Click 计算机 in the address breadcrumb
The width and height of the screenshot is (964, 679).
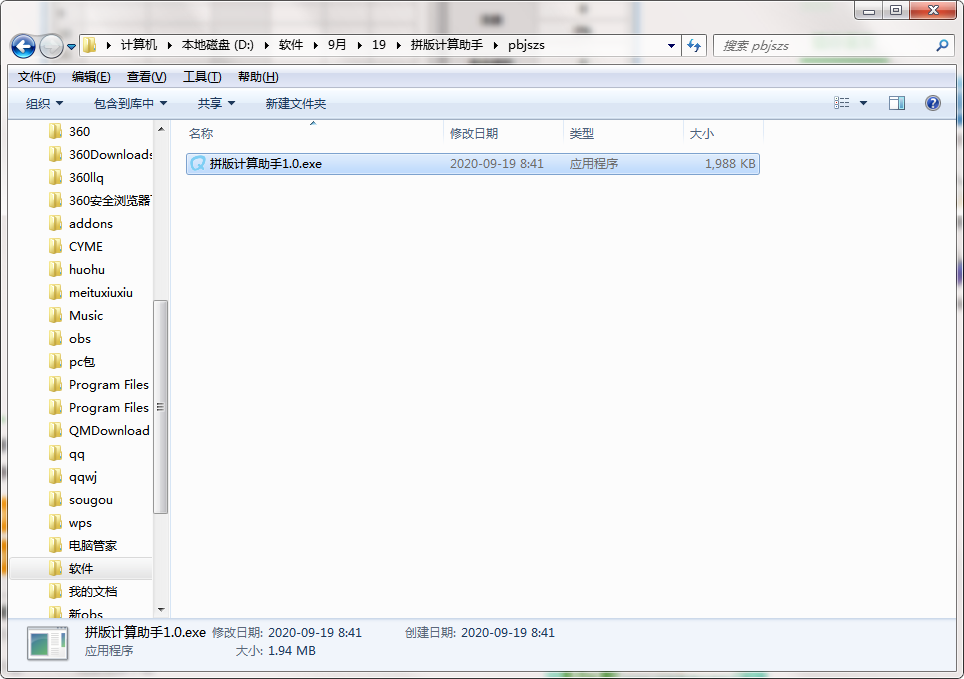(x=139, y=45)
